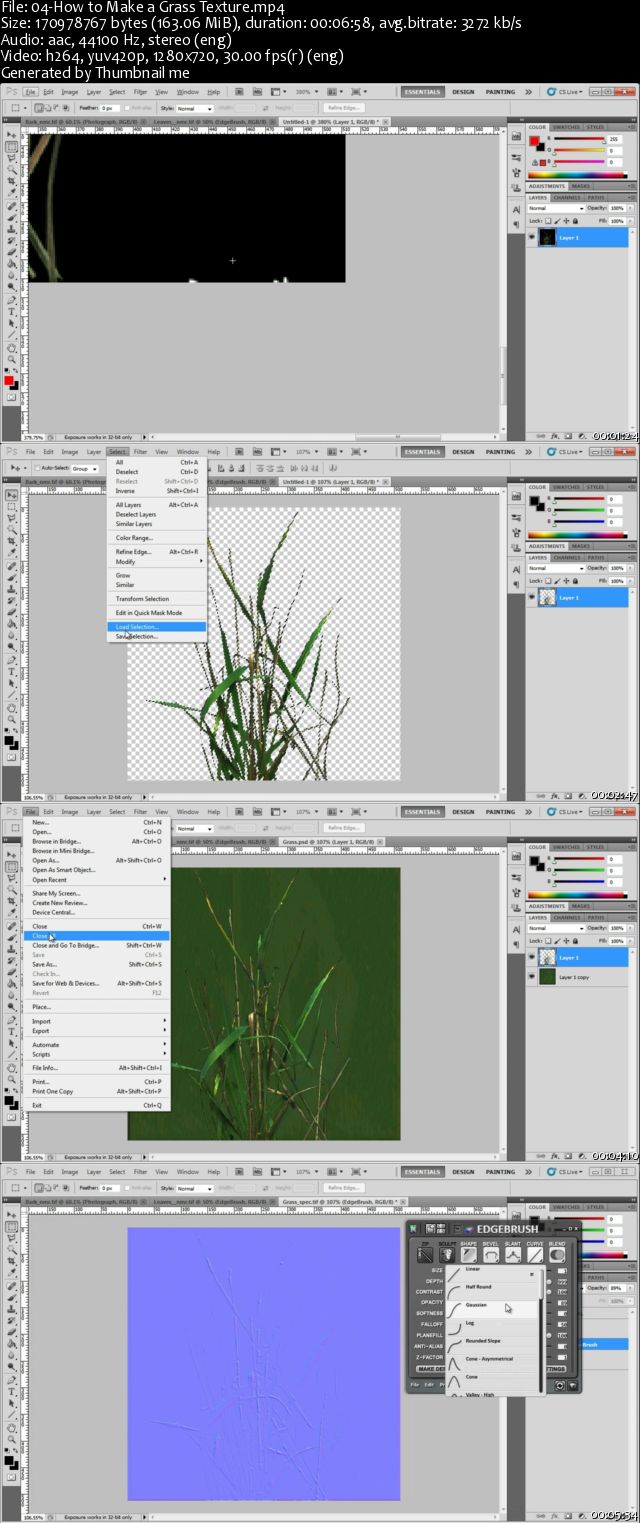Select the BLEND icon in EdgeBrush panel
This screenshot has width=640, height=1523.
(x=557, y=1253)
